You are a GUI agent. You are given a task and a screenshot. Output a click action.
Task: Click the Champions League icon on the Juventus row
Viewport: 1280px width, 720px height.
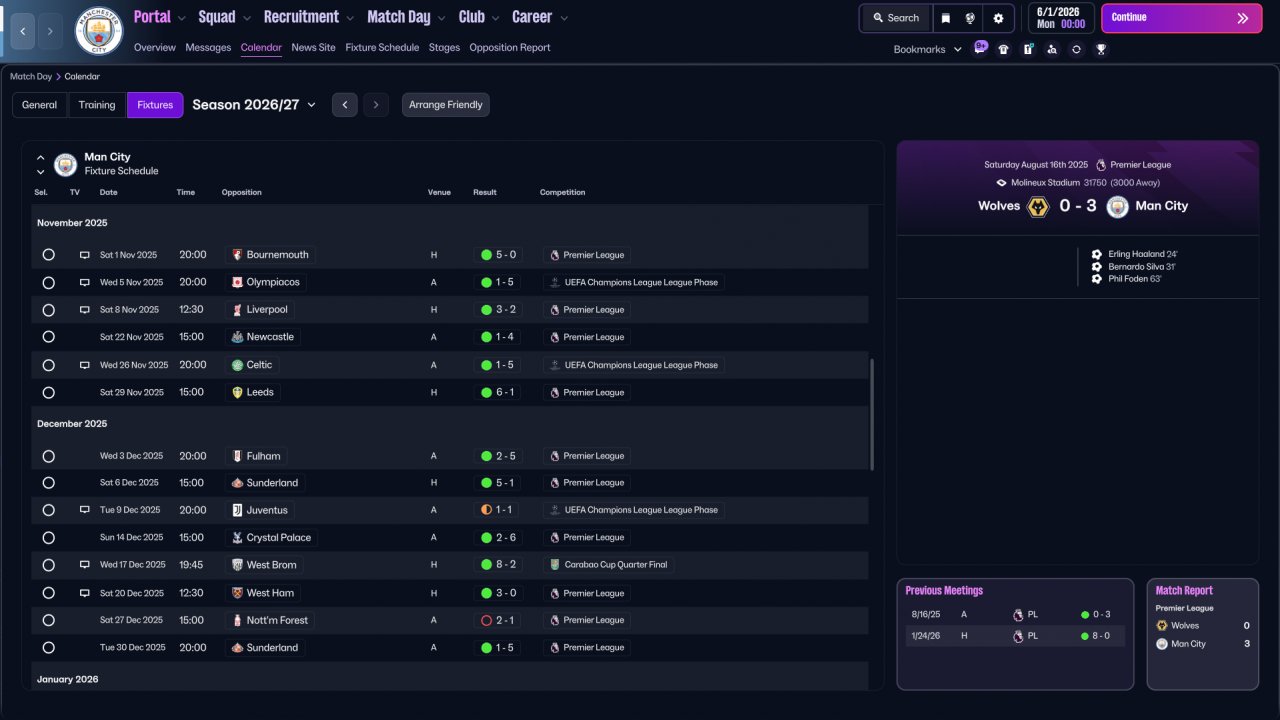click(555, 510)
